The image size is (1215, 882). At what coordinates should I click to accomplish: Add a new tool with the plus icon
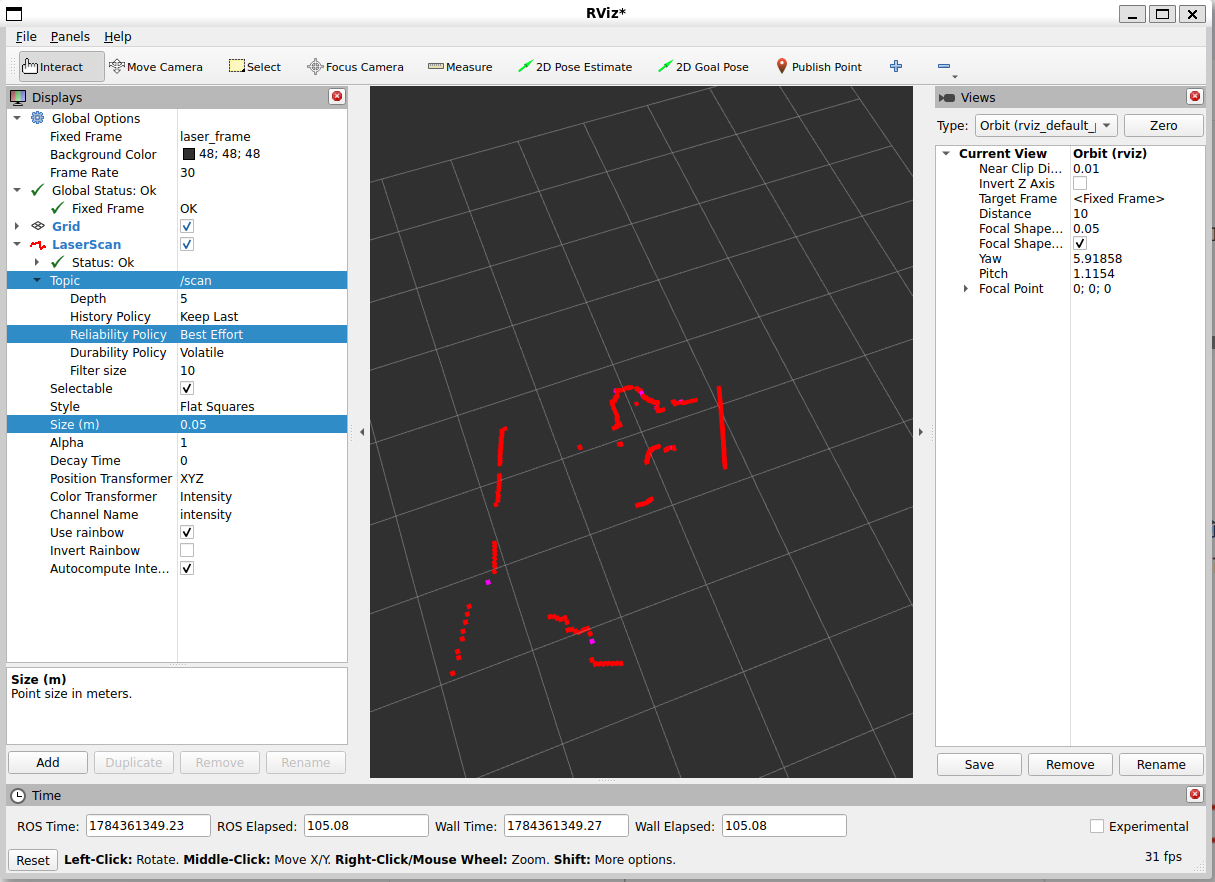point(896,67)
